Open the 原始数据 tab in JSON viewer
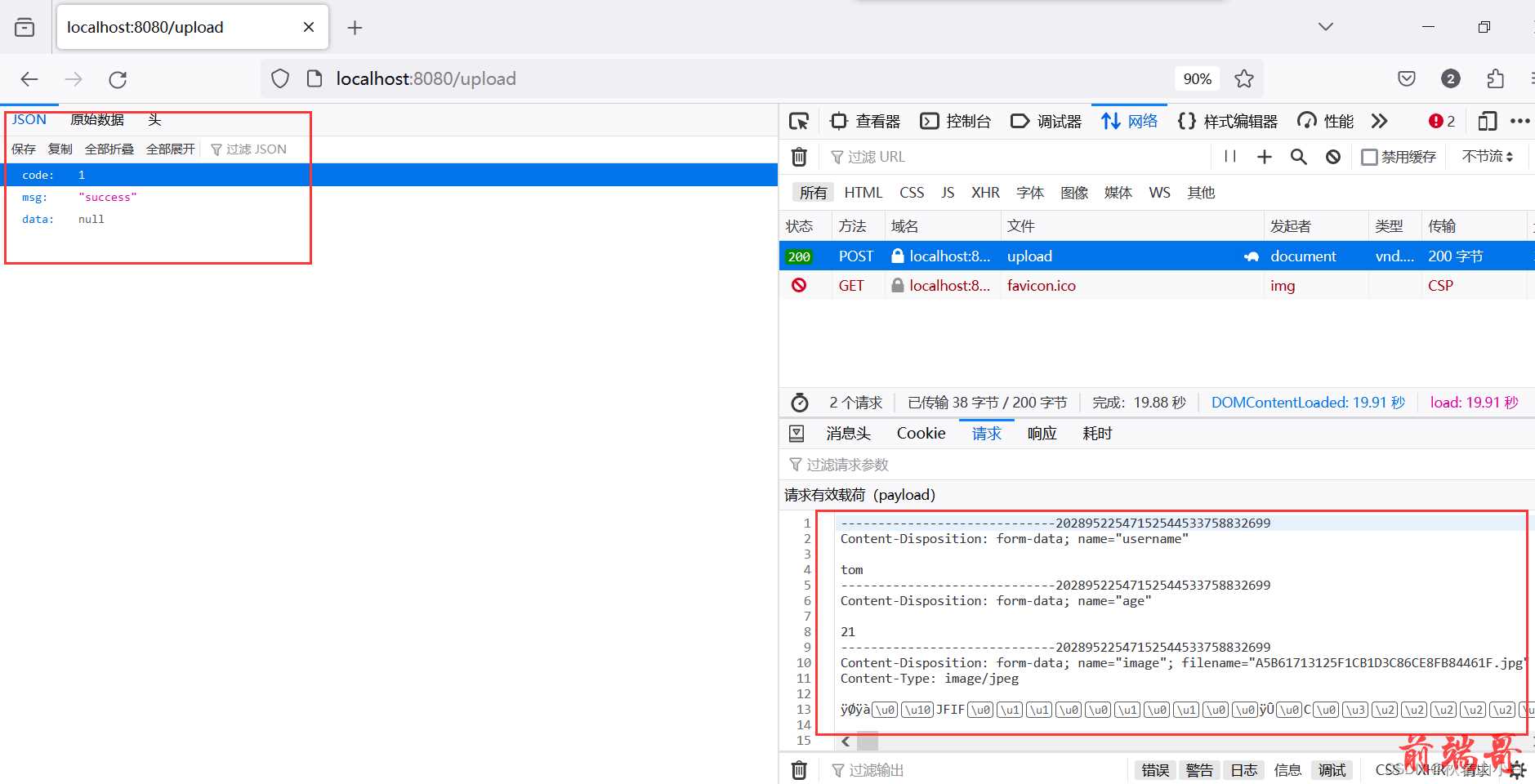This screenshot has height=784, width=1535. pos(97,120)
